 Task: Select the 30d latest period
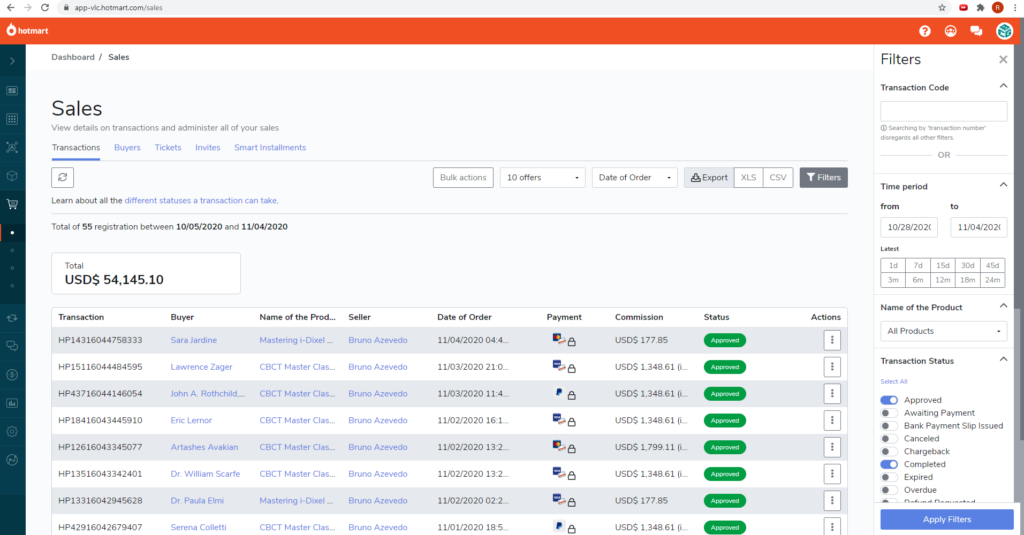pos(967,265)
